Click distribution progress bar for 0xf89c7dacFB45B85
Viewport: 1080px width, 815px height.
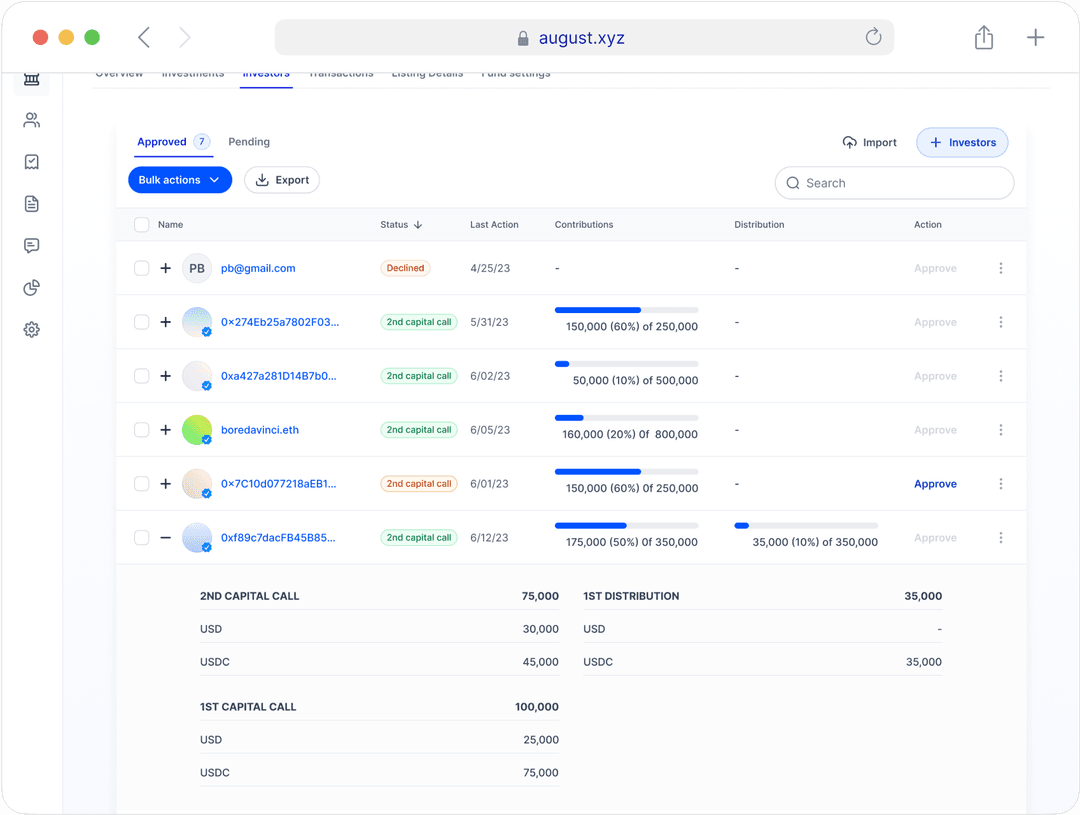[806, 526]
